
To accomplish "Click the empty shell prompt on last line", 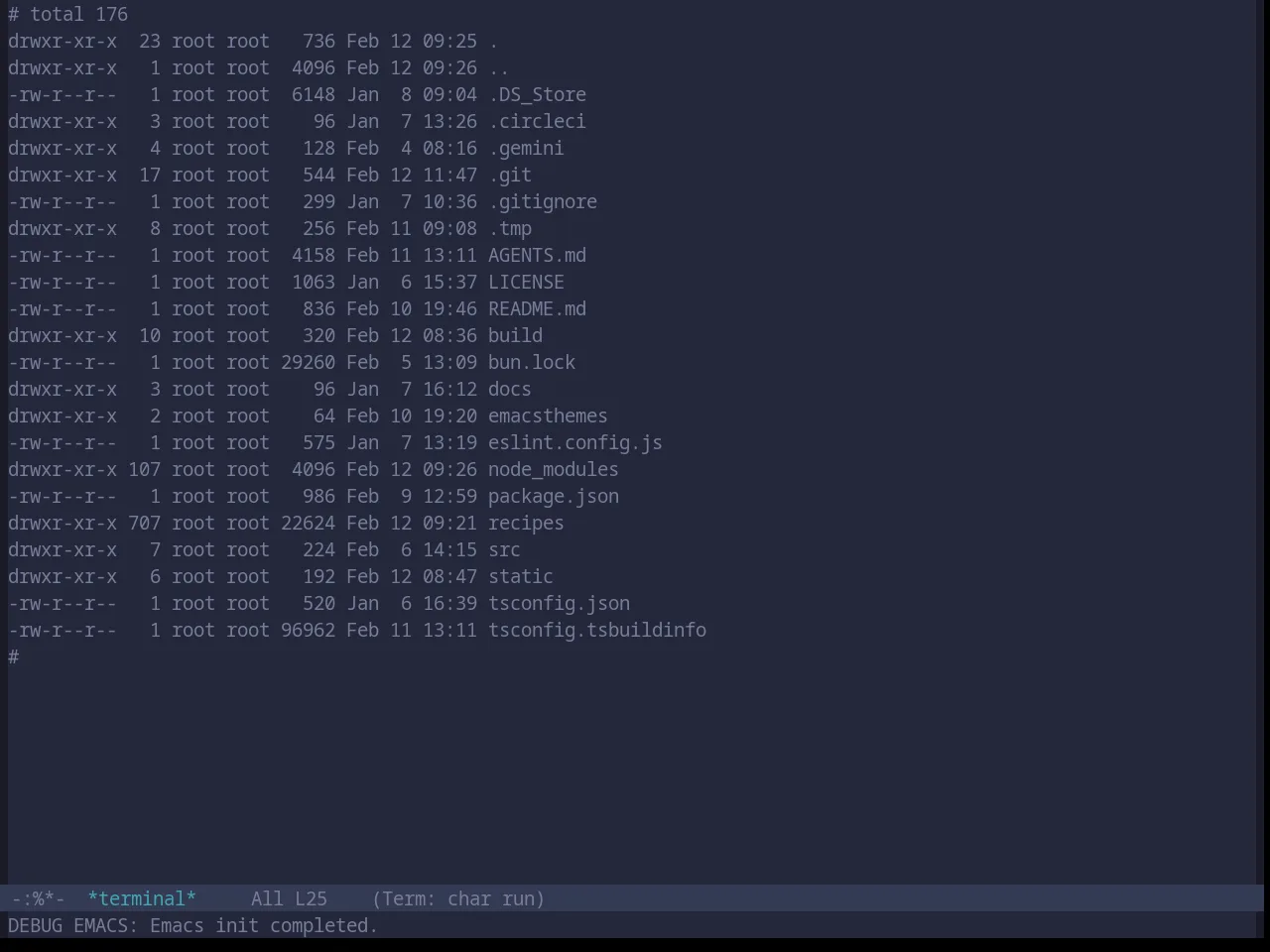I will click(x=14, y=656).
